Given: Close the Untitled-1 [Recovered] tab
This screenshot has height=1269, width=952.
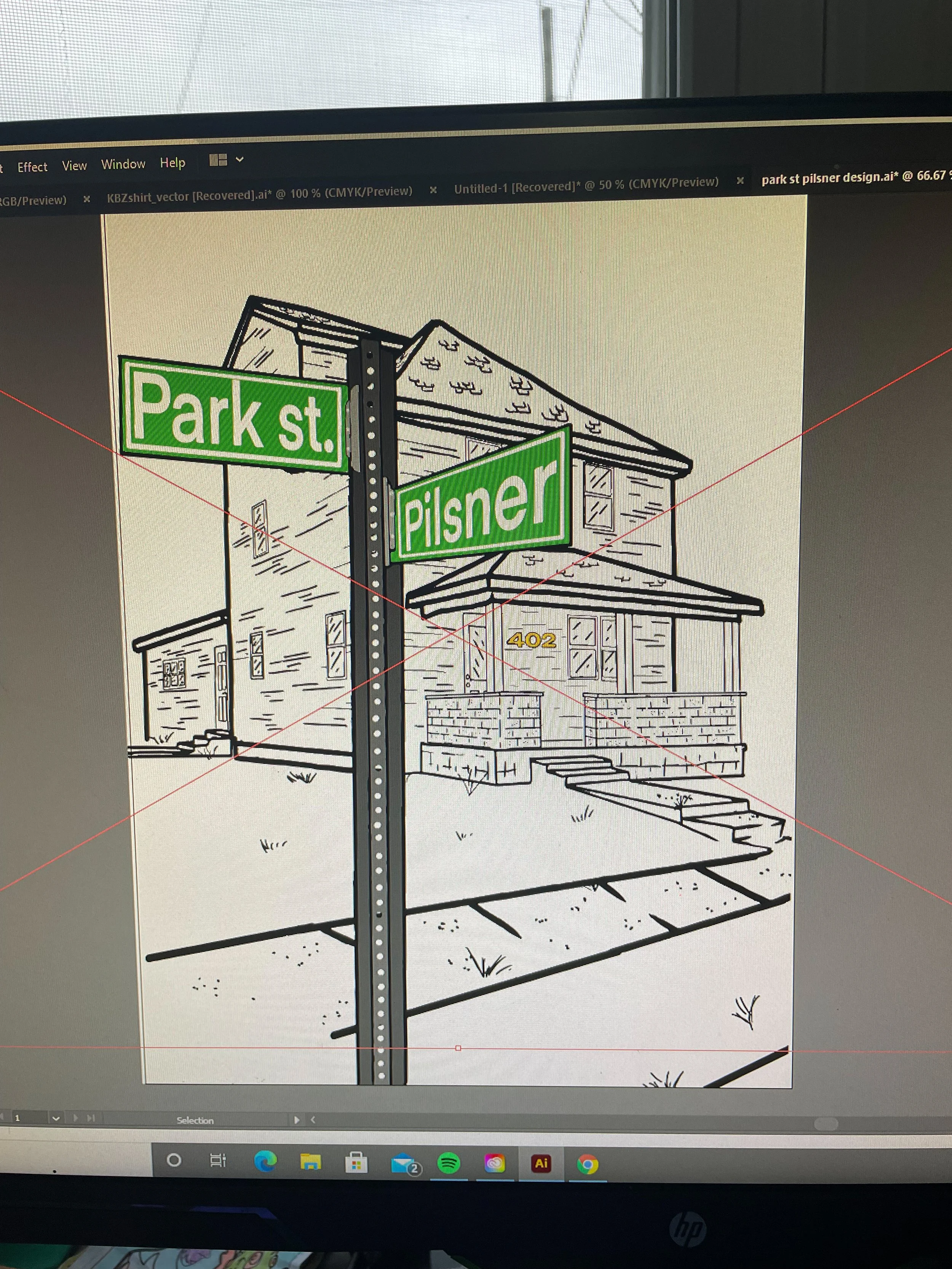Looking at the screenshot, I should pyautogui.click(x=740, y=180).
